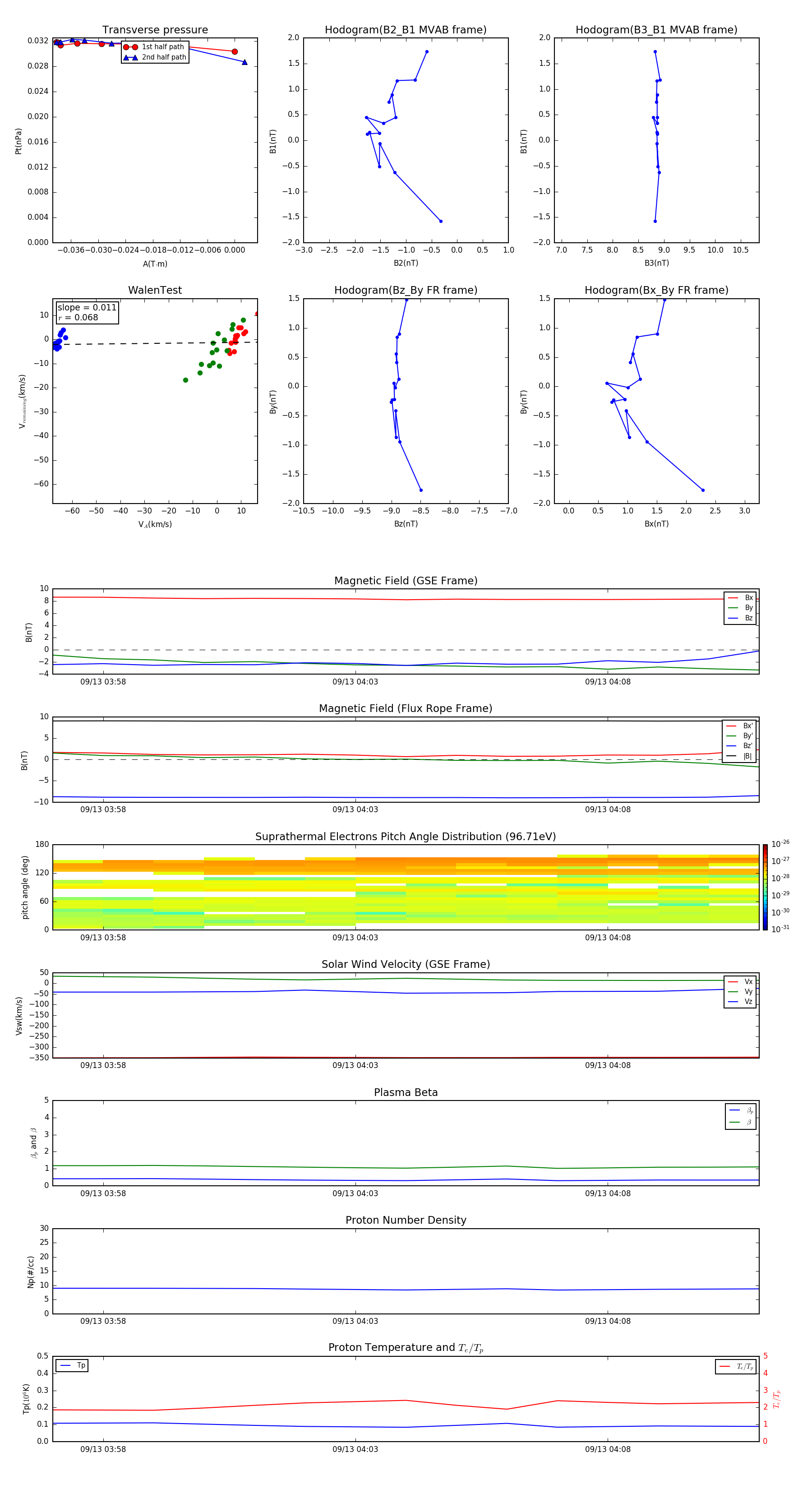Click the "V_A(km/s)" x-axis label
This screenshot has height=1489, width=812.
tap(155, 525)
